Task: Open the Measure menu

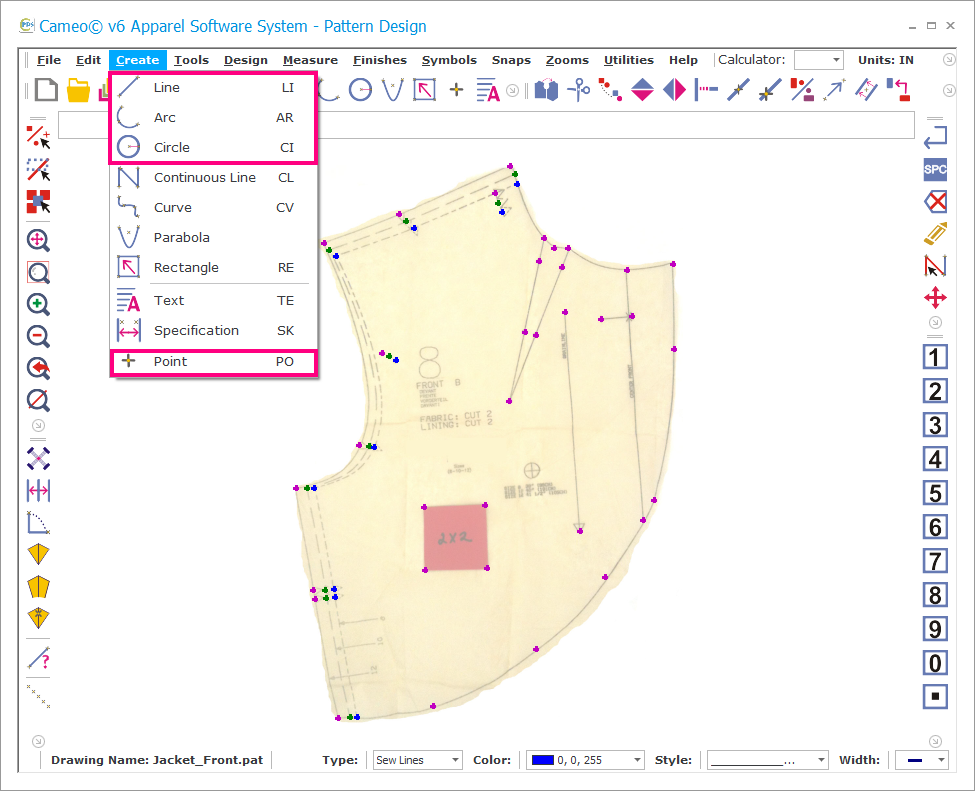Action: [310, 60]
